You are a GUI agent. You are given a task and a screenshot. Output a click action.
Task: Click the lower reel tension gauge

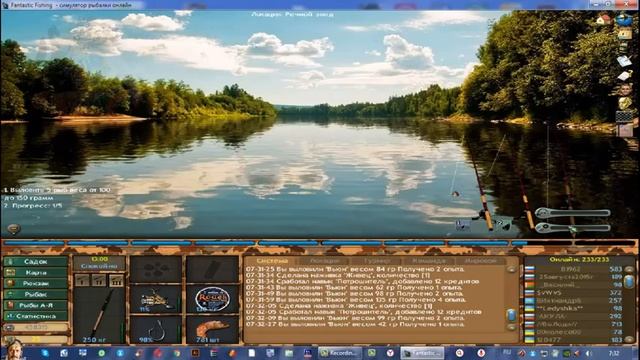pos(573,228)
